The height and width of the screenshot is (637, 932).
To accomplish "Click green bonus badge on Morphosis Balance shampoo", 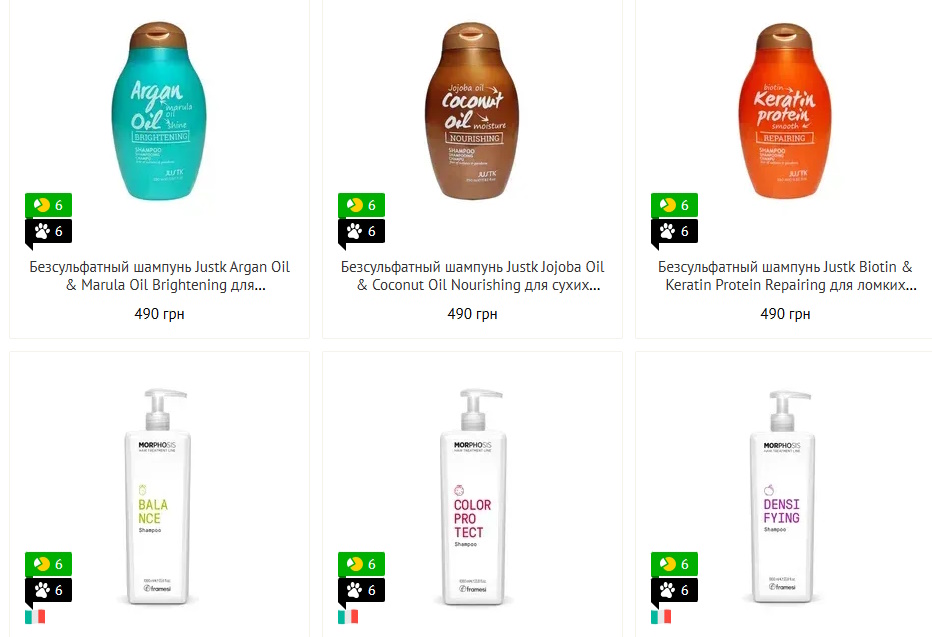I will pos(48,564).
